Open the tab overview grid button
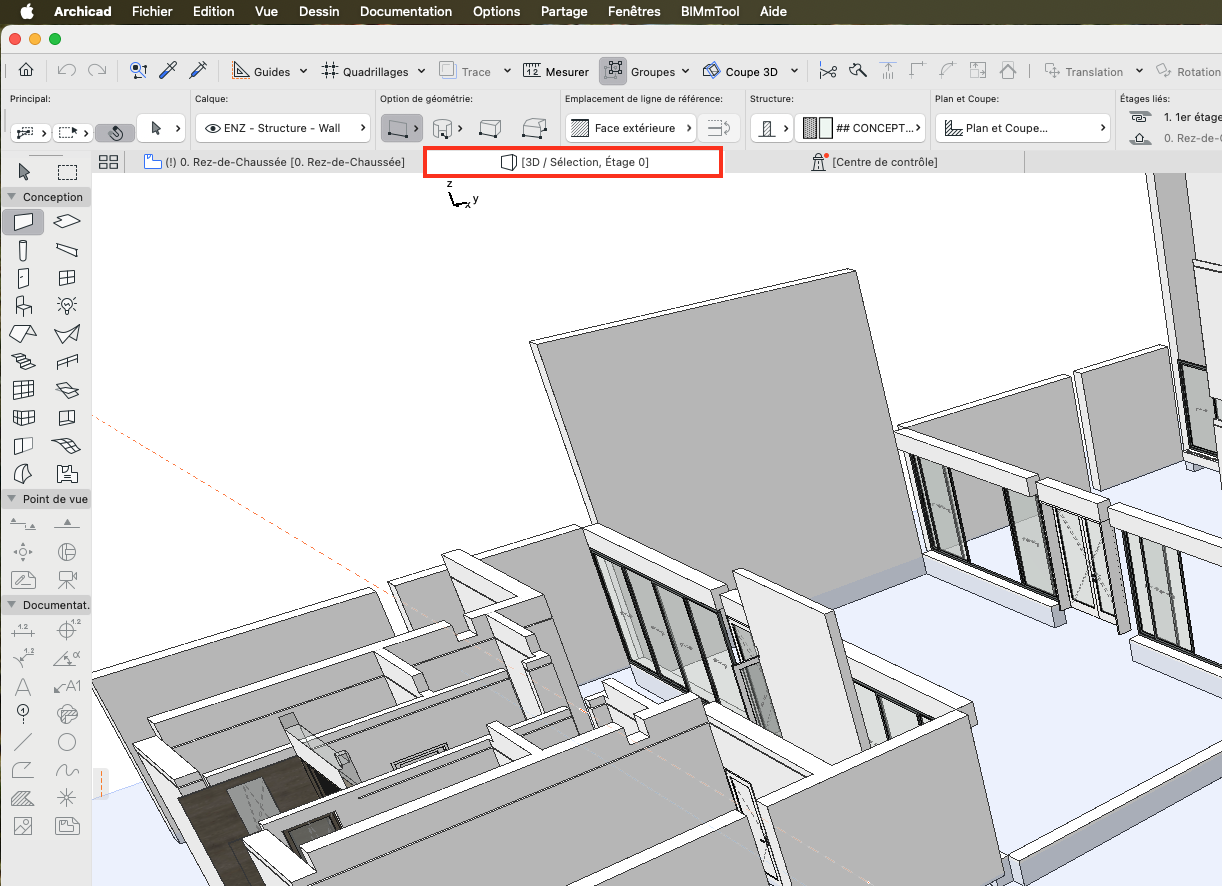This screenshot has width=1222, height=886. [108, 162]
